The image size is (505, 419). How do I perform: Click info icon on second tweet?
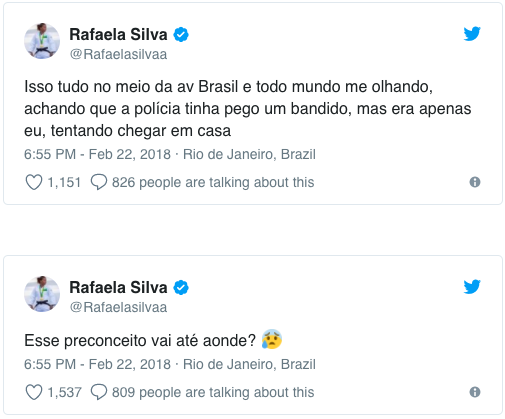pos(475,392)
